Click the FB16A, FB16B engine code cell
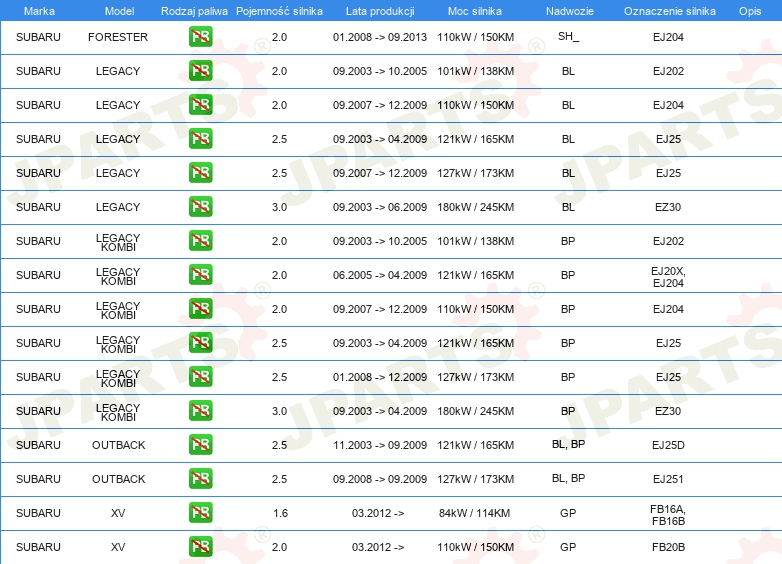 (668, 515)
